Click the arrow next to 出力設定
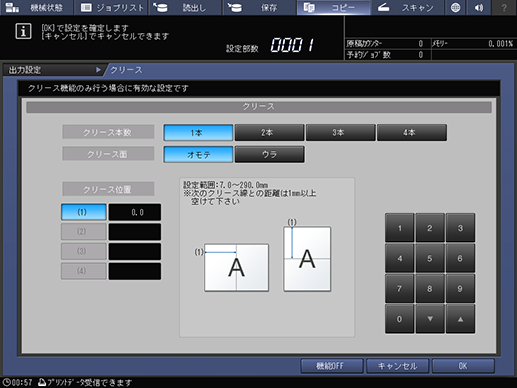 click(98, 70)
